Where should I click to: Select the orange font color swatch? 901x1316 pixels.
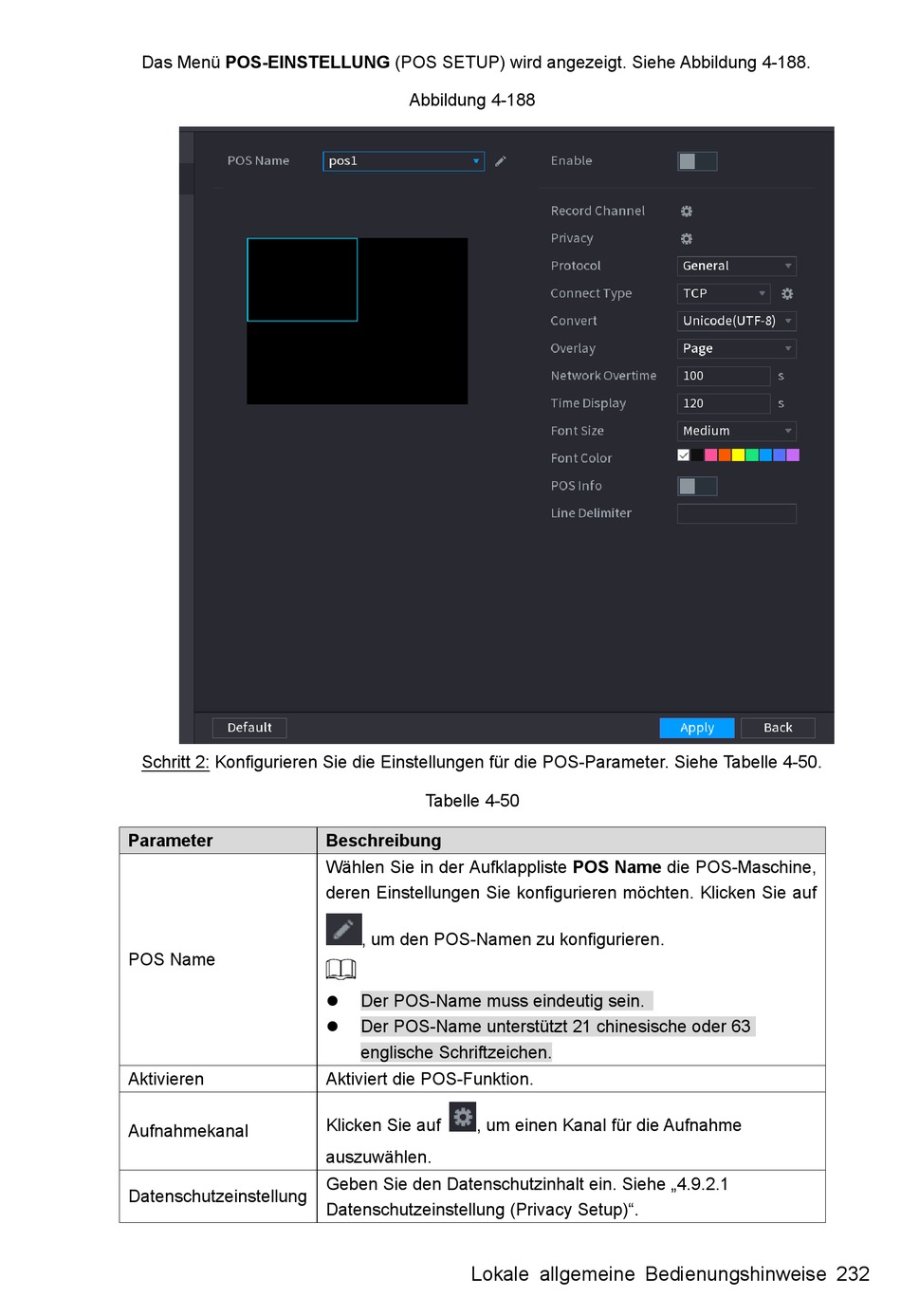point(725,455)
